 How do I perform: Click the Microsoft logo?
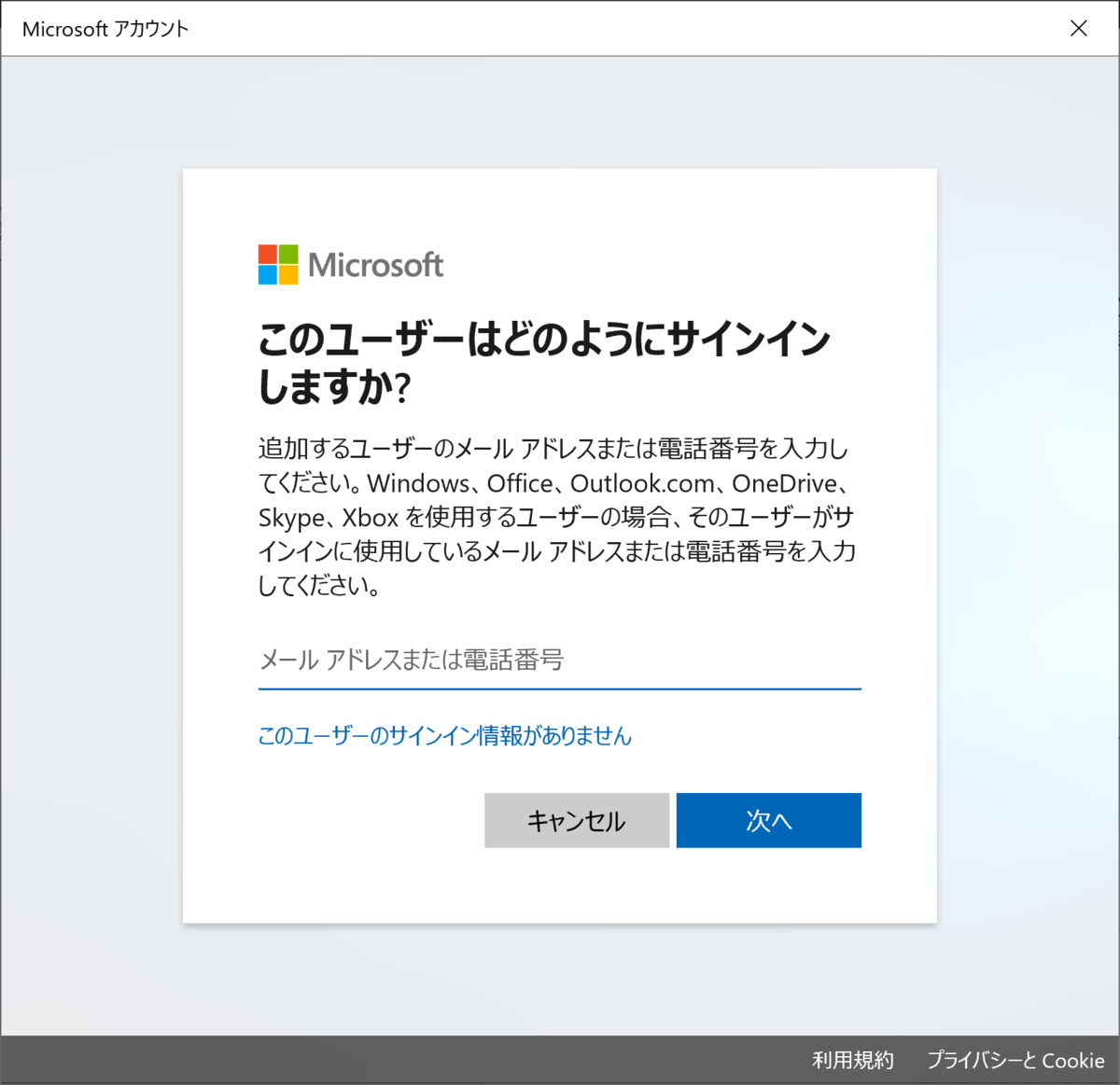click(x=351, y=265)
